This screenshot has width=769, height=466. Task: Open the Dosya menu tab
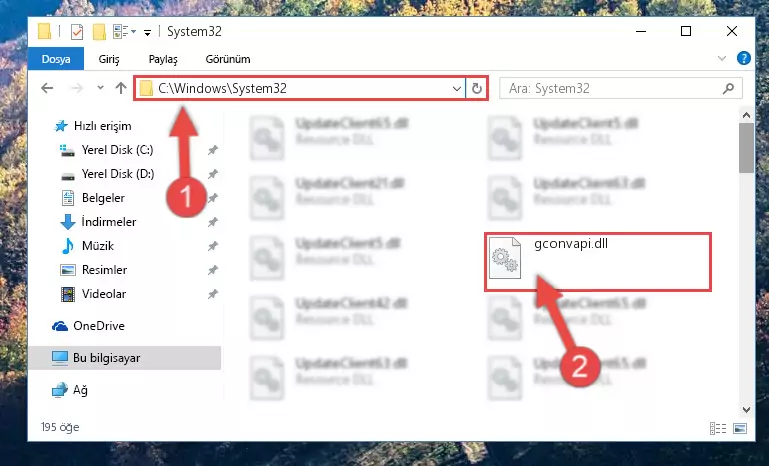click(x=56, y=59)
